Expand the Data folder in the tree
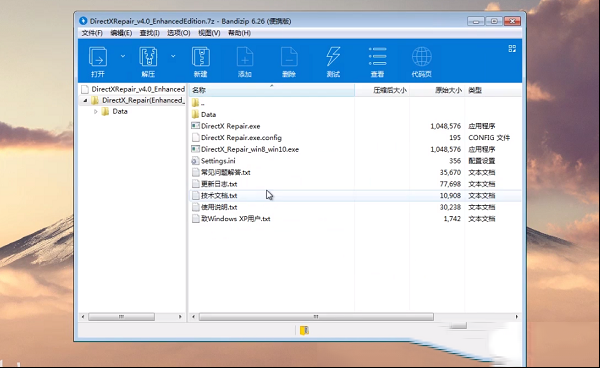The height and width of the screenshot is (368, 600). click(96, 112)
